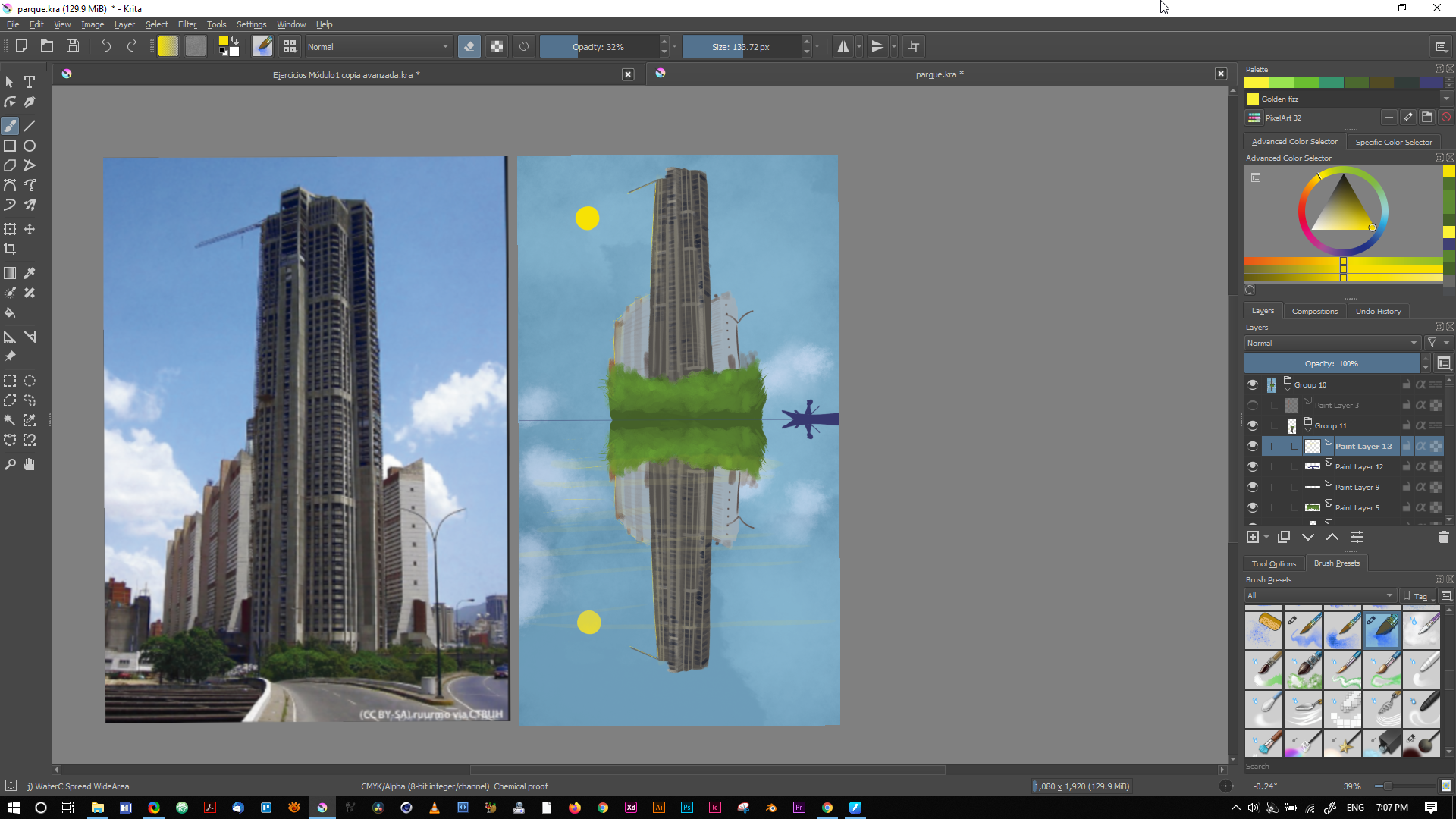
Task: Open the Filter menu
Action: point(187,24)
